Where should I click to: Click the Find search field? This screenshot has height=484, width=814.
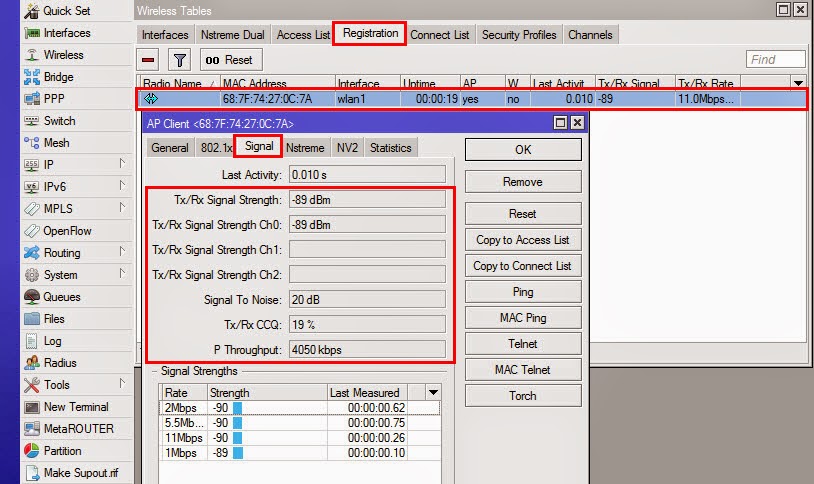775,60
